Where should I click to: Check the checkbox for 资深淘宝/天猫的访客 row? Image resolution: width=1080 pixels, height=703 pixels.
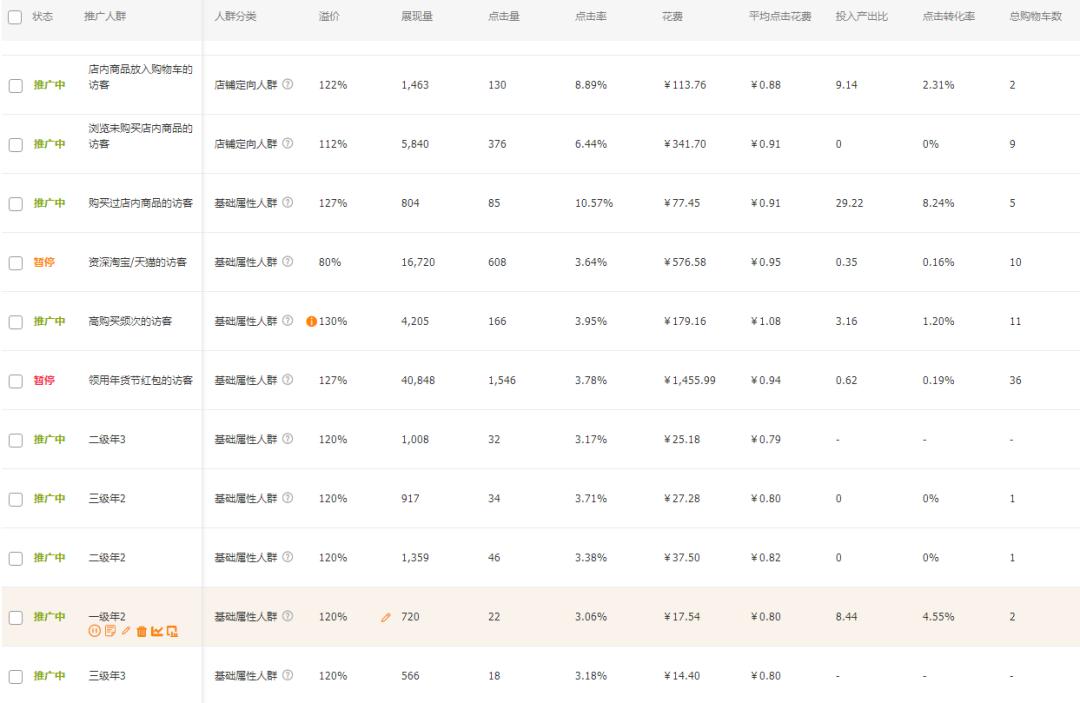pyautogui.click(x=17, y=262)
